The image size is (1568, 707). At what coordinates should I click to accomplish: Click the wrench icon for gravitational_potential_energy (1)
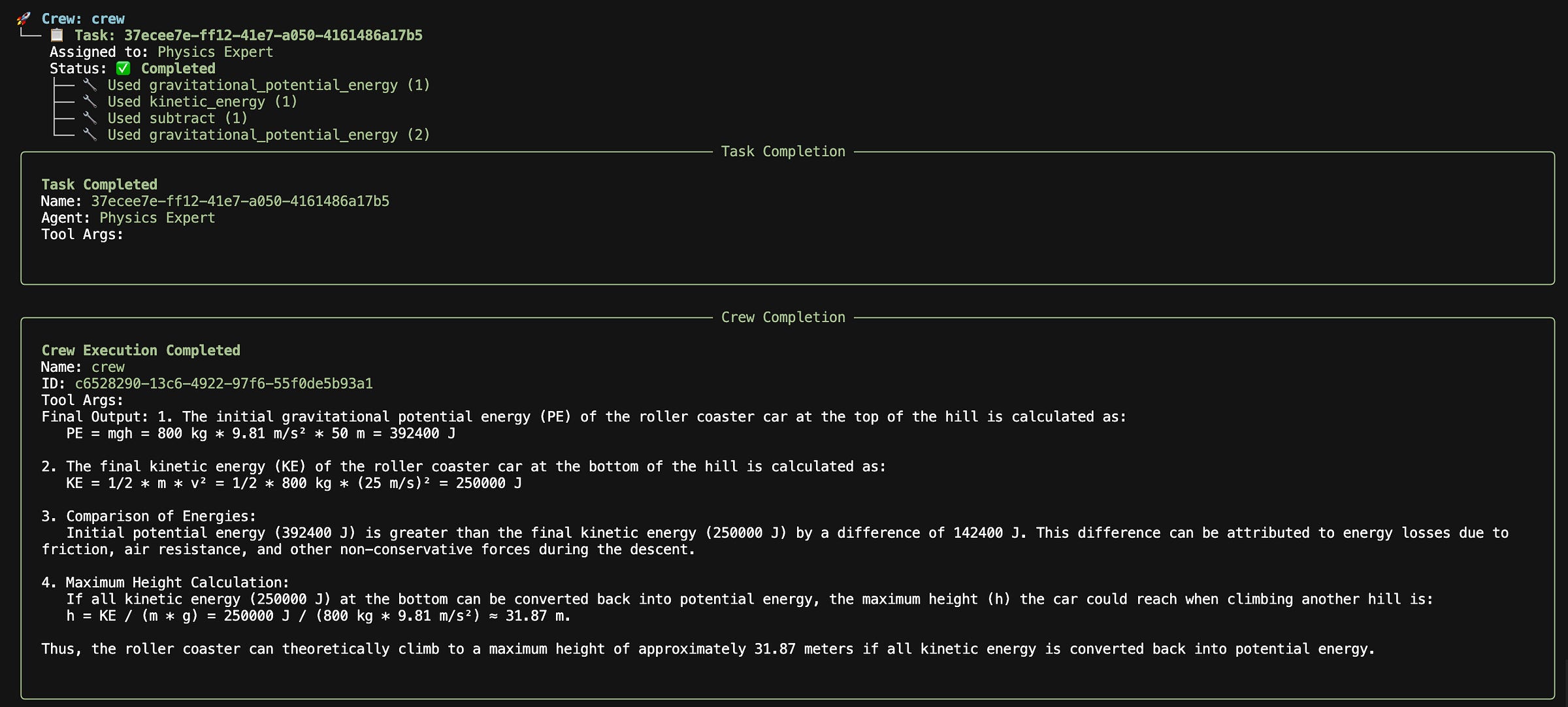tap(90, 85)
